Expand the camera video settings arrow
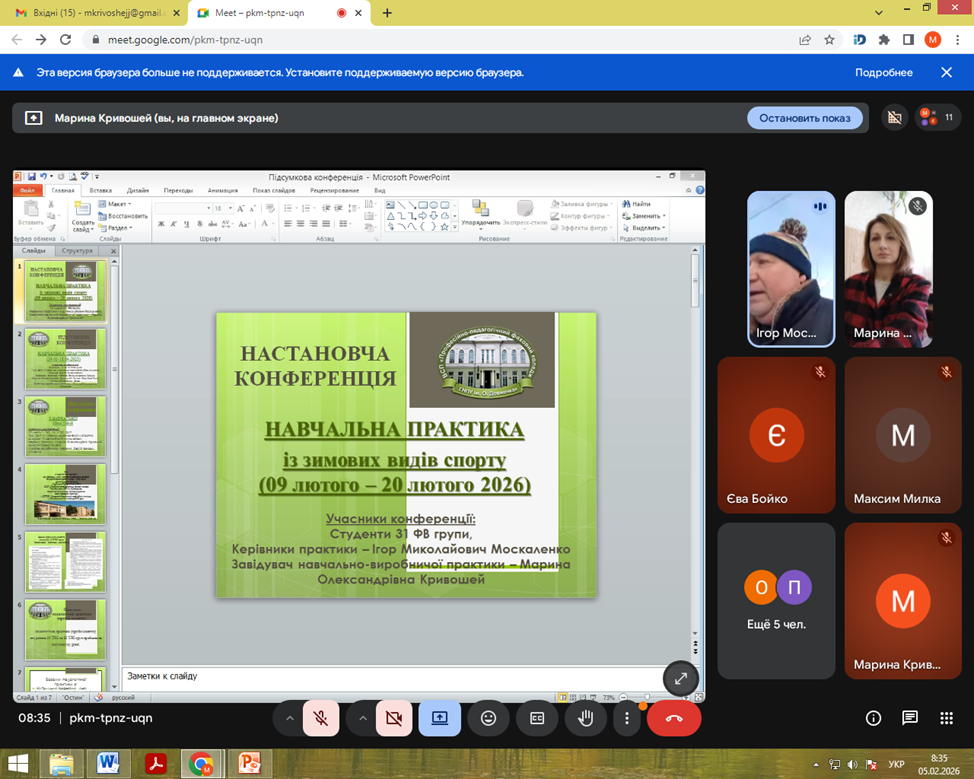Image resolution: width=974 pixels, height=779 pixels. coord(361,718)
